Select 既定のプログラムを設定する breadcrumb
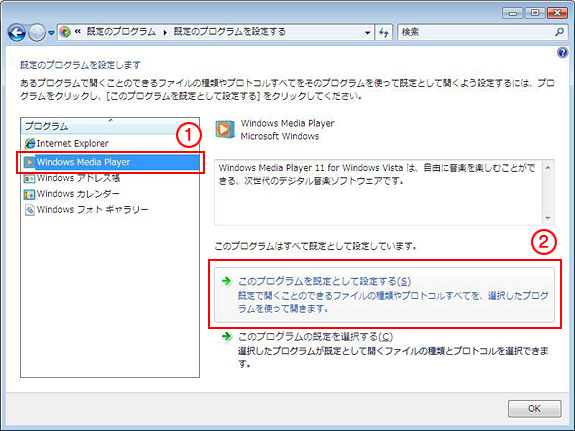Viewport: 575px width, 431px height. 230,32
